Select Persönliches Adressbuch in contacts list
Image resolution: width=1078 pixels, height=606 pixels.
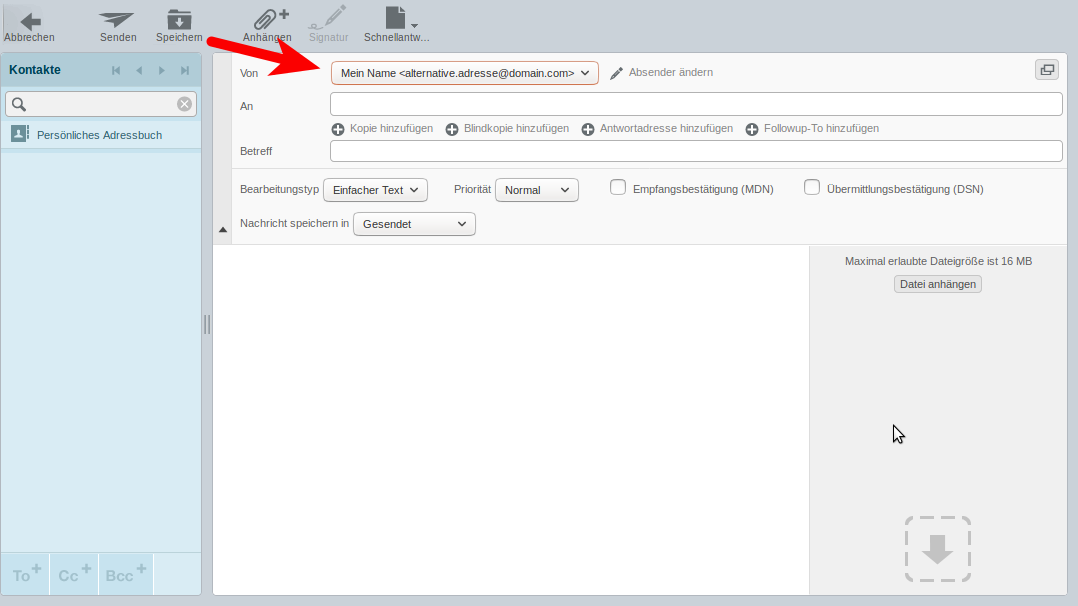click(x=99, y=135)
